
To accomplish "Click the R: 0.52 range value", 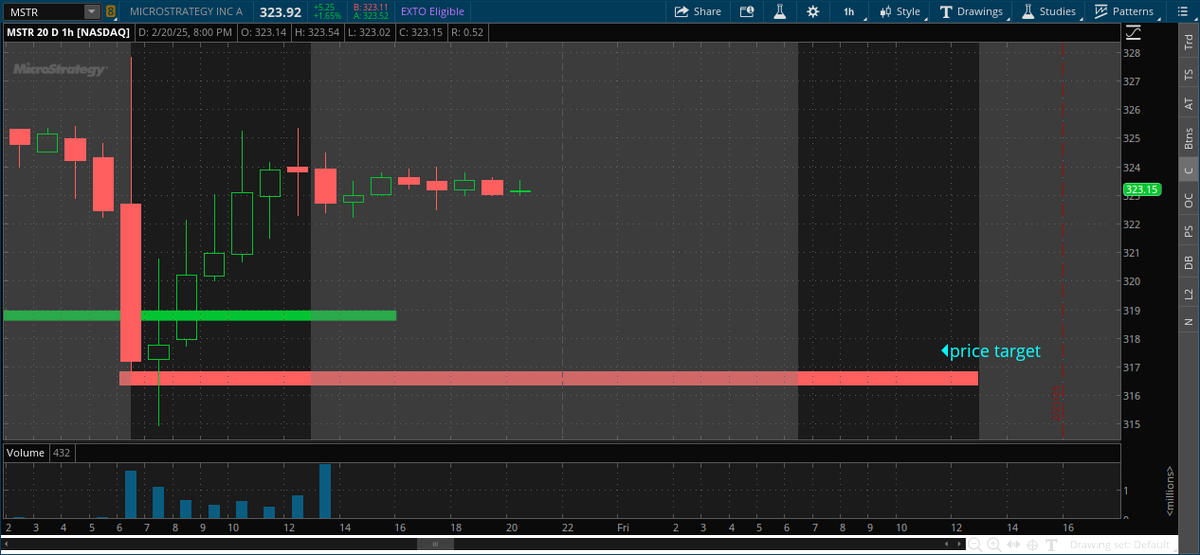I will pos(468,32).
